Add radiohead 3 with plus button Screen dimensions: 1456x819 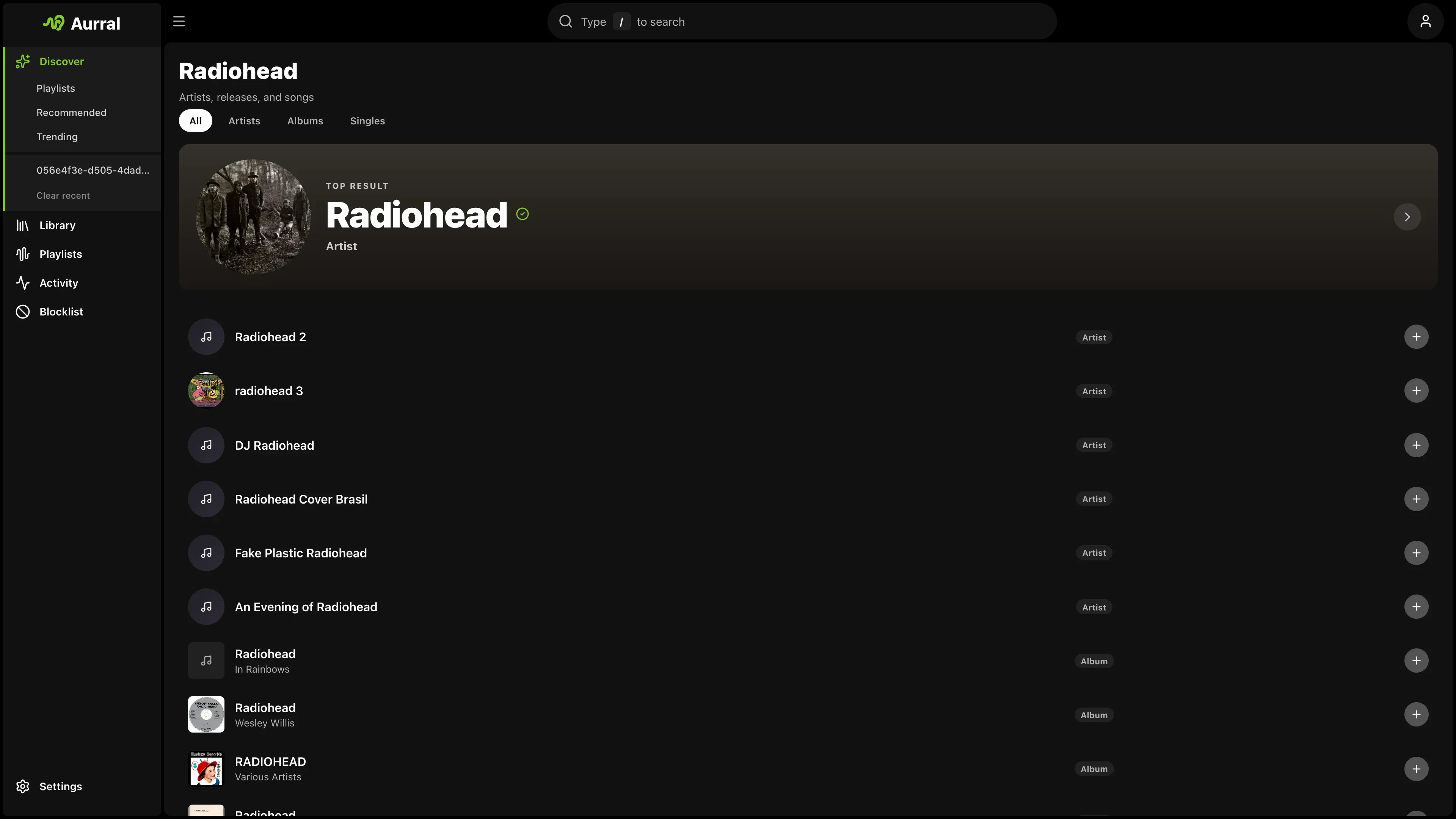(x=1416, y=391)
